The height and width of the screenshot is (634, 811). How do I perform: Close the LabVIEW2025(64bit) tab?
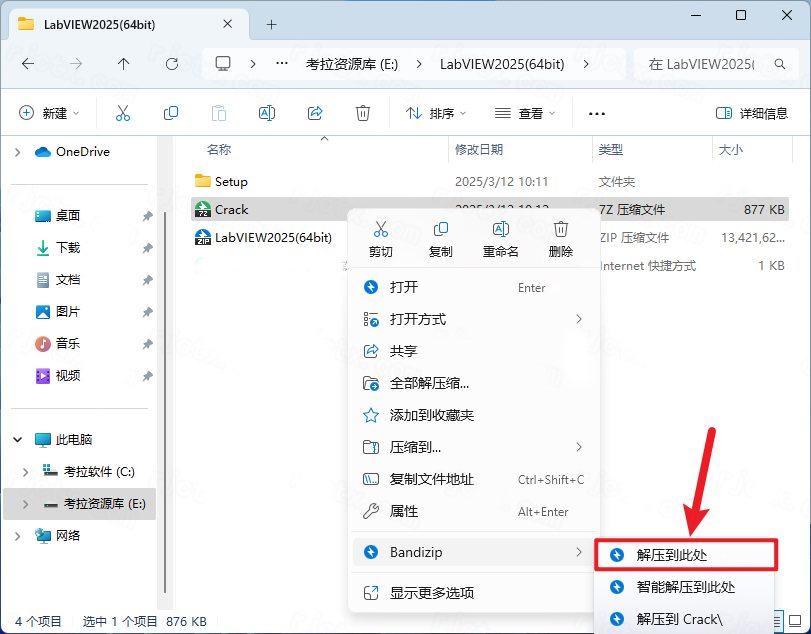pos(228,24)
